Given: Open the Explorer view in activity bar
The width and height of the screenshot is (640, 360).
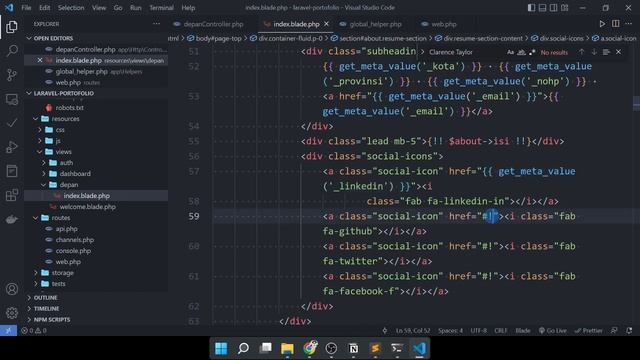Looking at the screenshot, I should click(x=12, y=27).
